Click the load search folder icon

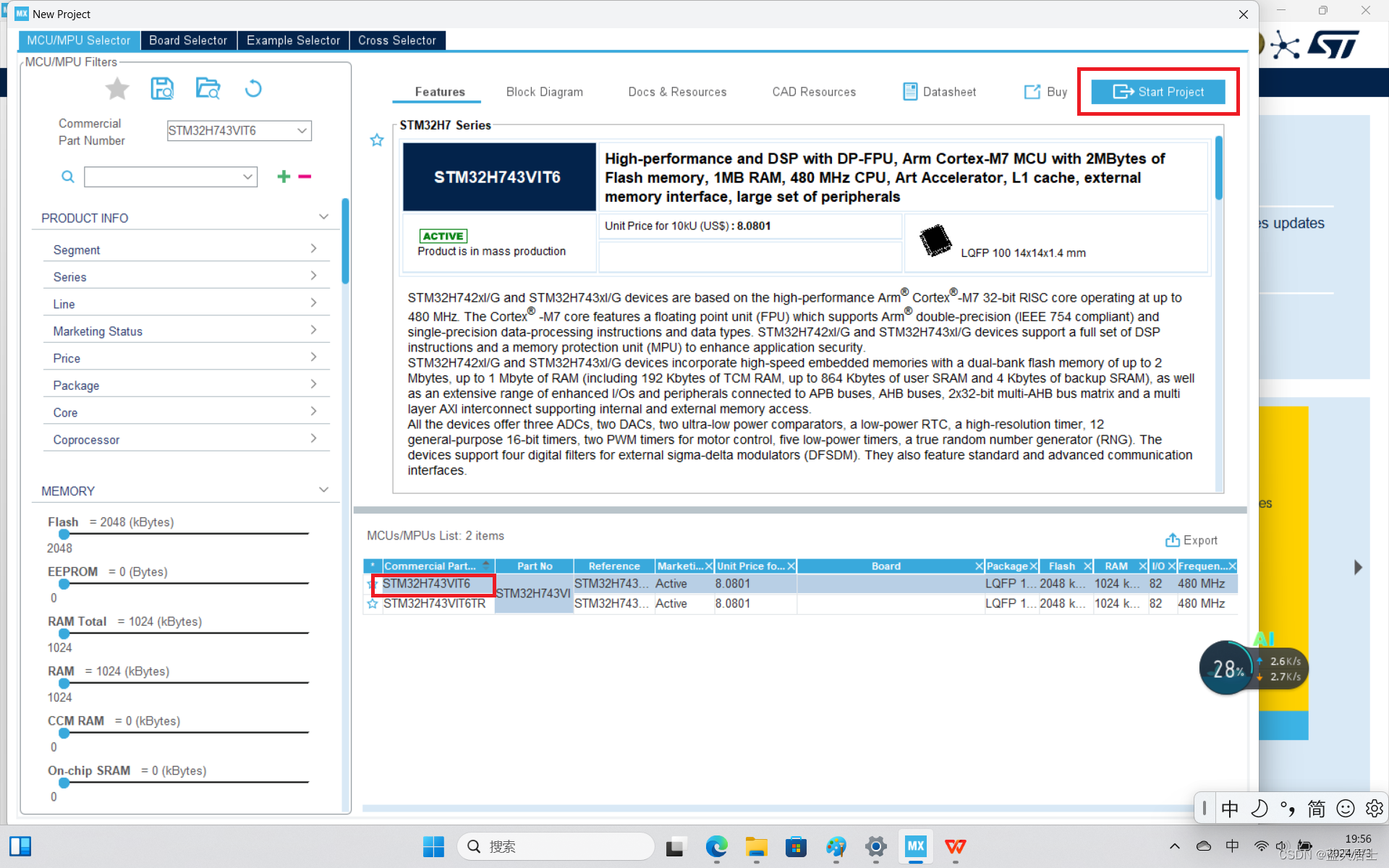coord(208,89)
